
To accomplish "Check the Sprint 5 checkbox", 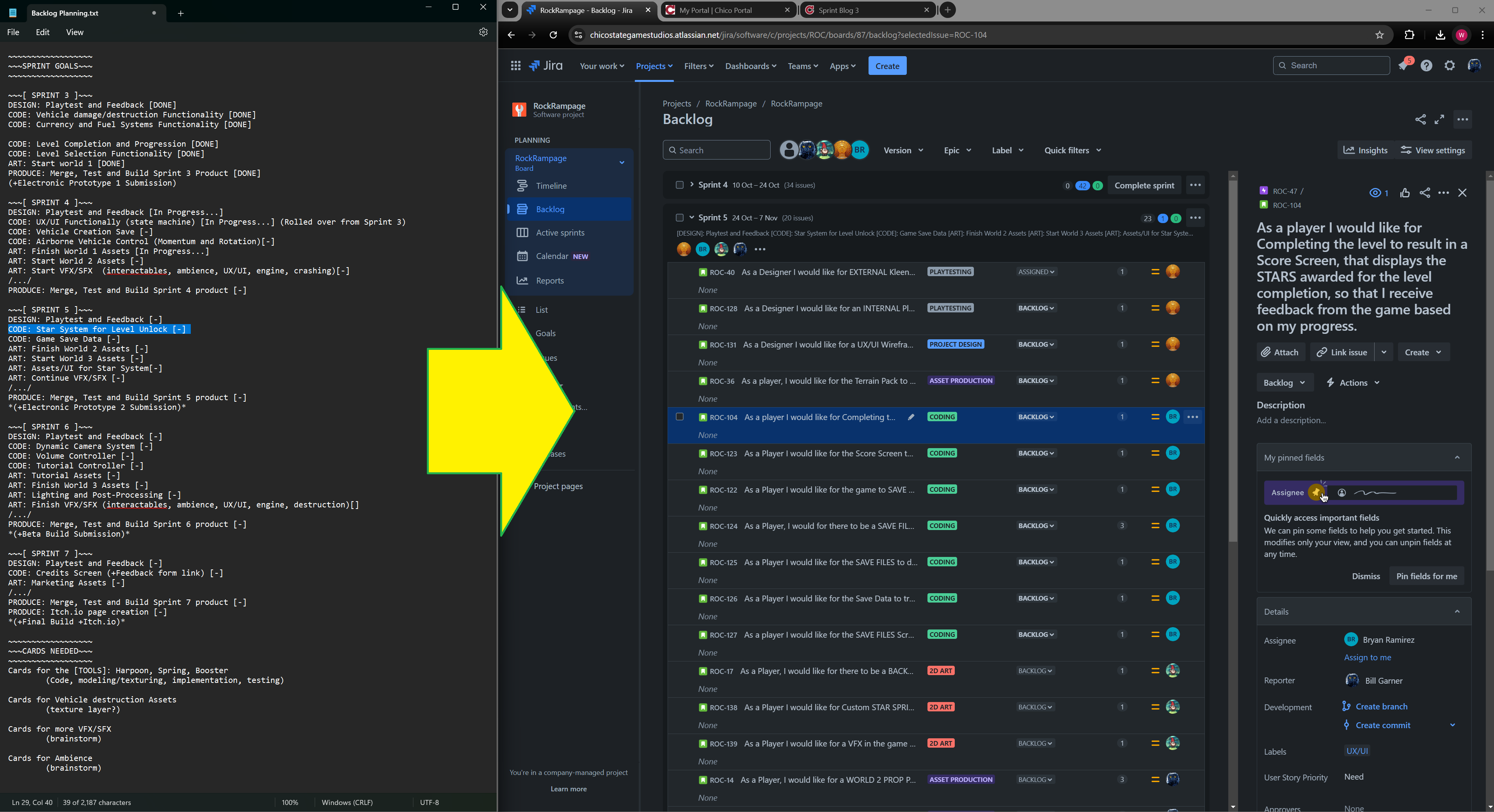I will click(679, 218).
